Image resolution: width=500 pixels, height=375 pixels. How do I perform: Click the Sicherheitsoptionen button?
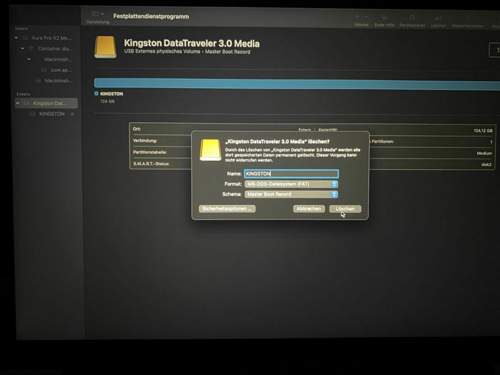(x=227, y=209)
